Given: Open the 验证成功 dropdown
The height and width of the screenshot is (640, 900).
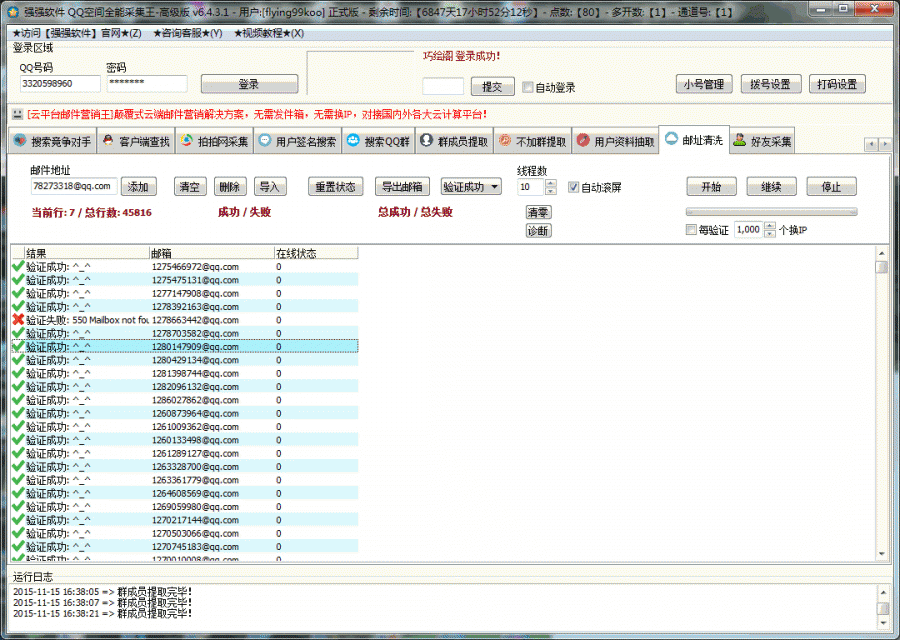Looking at the screenshot, I should pos(471,187).
